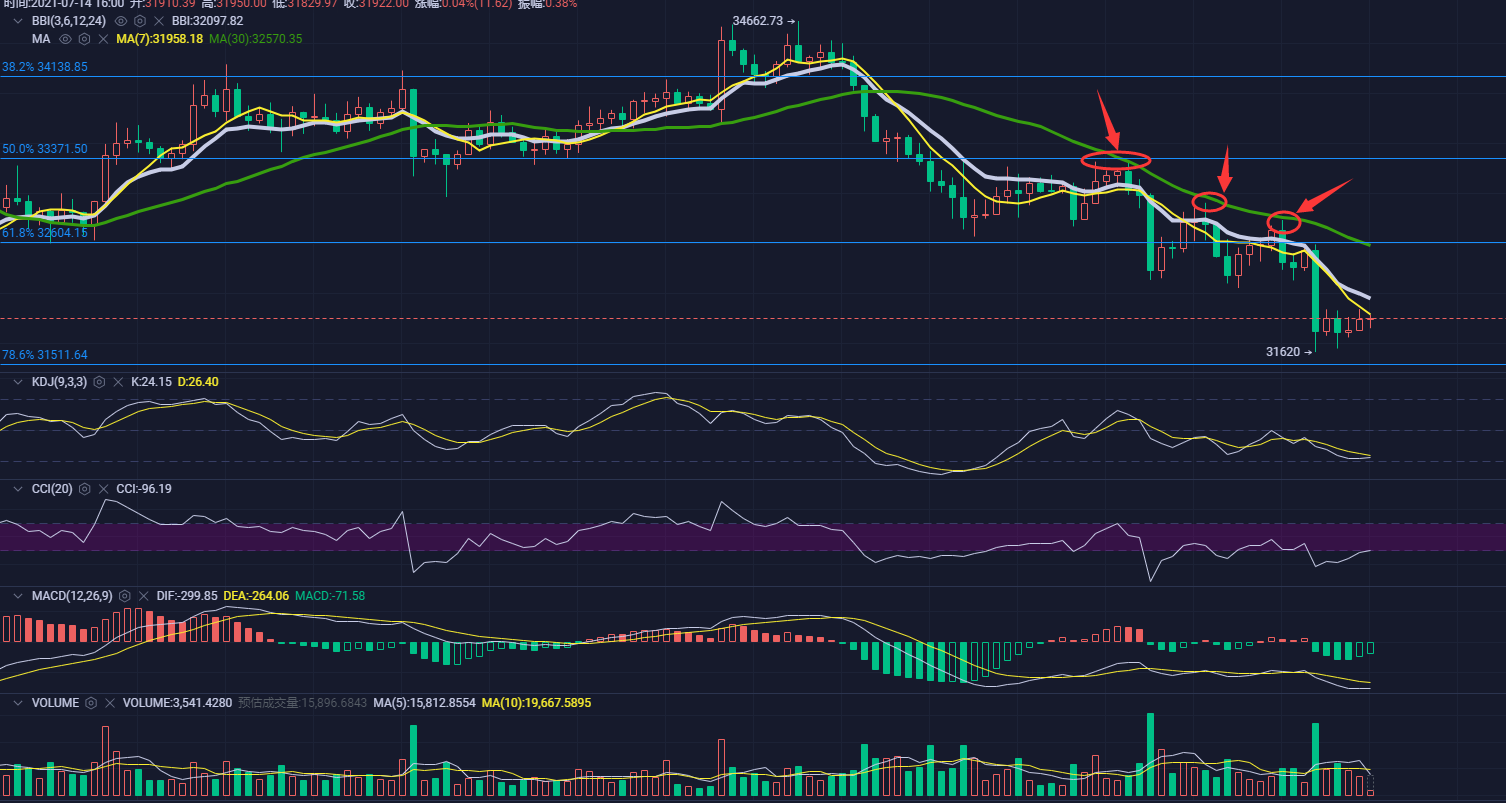The image size is (1506, 803).
Task: Open settings for the MA indicator
Action: [x=85, y=39]
